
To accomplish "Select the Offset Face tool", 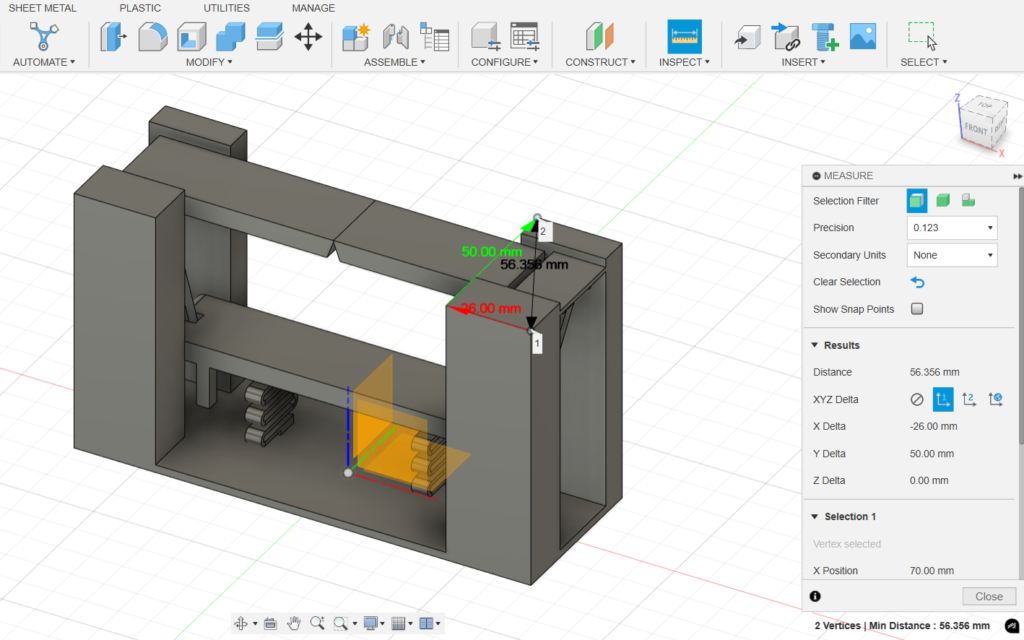I will pyautogui.click(x=269, y=37).
